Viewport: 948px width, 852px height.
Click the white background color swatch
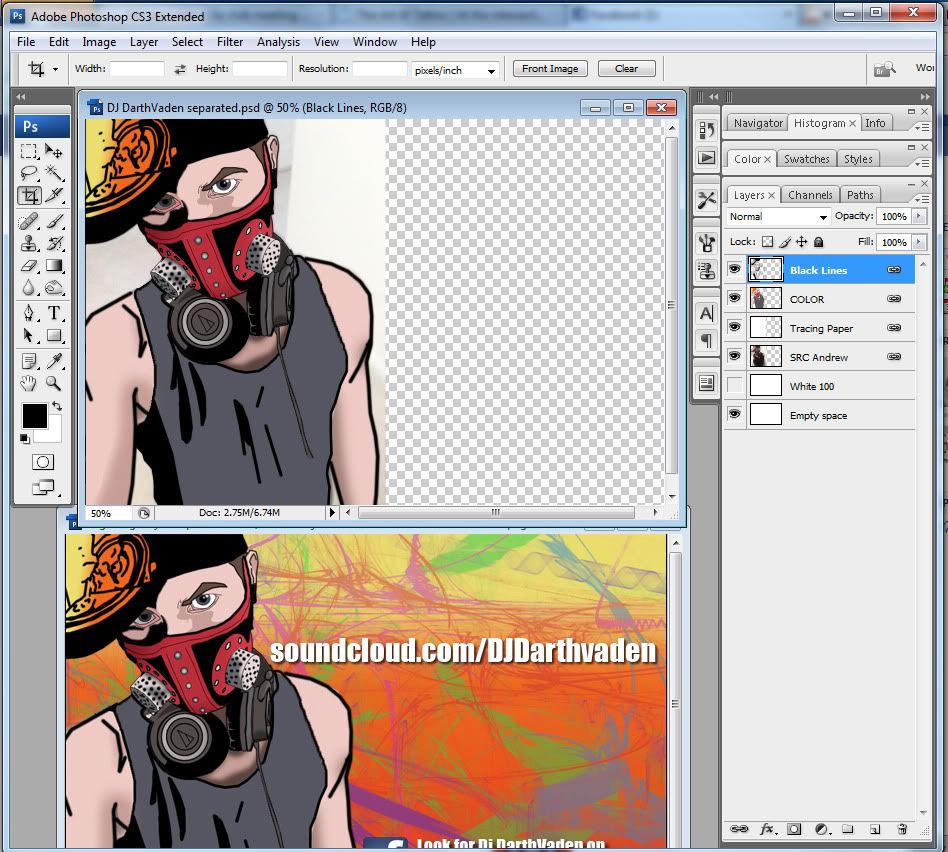(53, 434)
